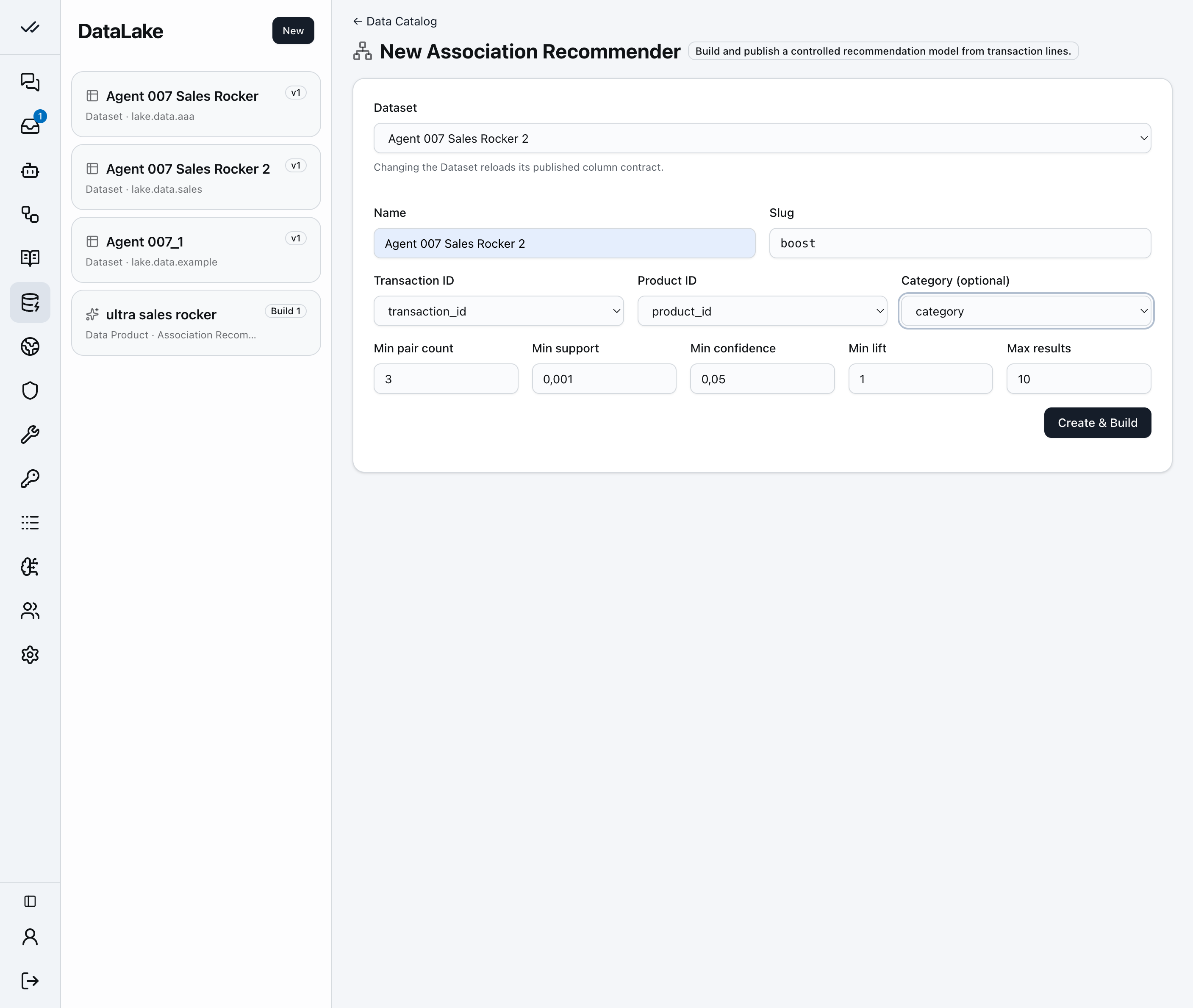The width and height of the screenshot is (1193, 1008).
Task: Open the brain models sidebar icon
Action: pos(30,566)
